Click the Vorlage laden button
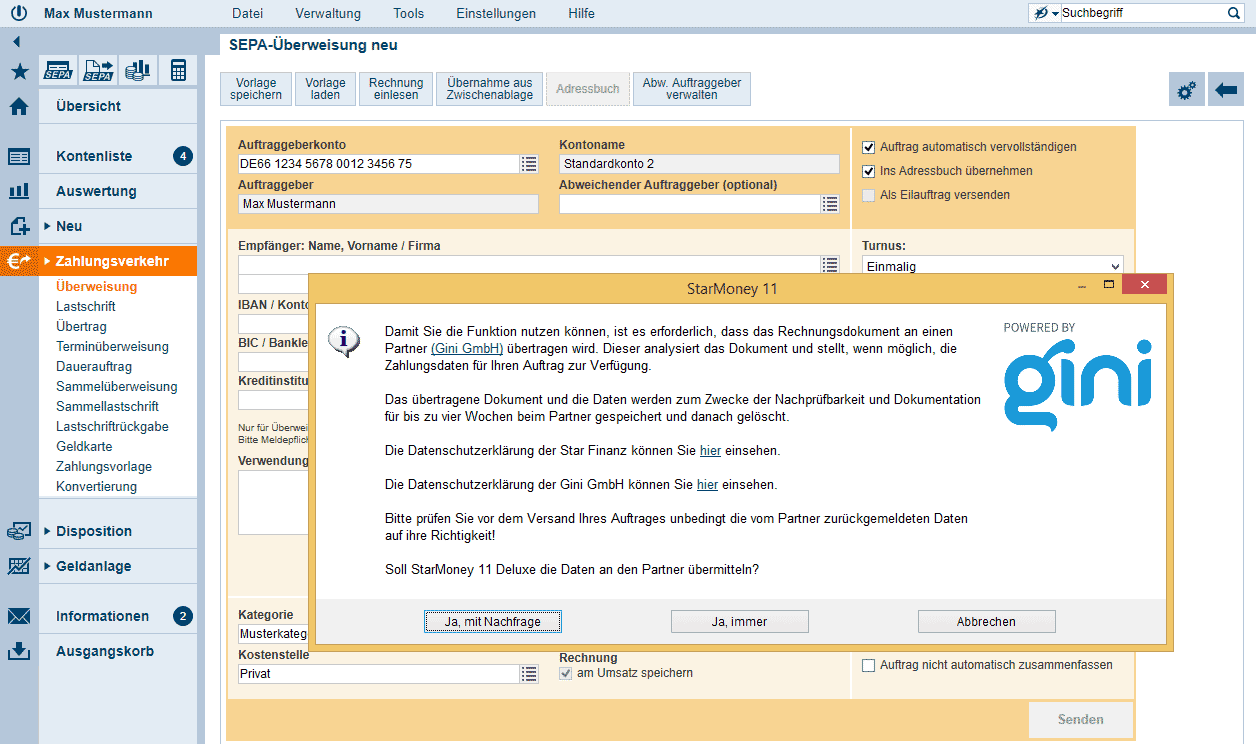 coord(326,89)
